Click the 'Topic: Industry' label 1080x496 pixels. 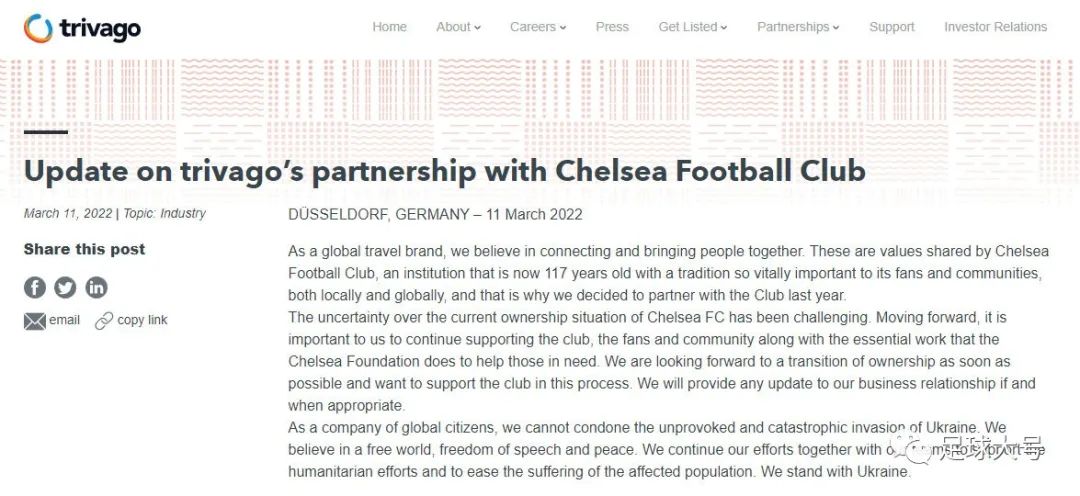pyautogui.click(x=164, y=213)
